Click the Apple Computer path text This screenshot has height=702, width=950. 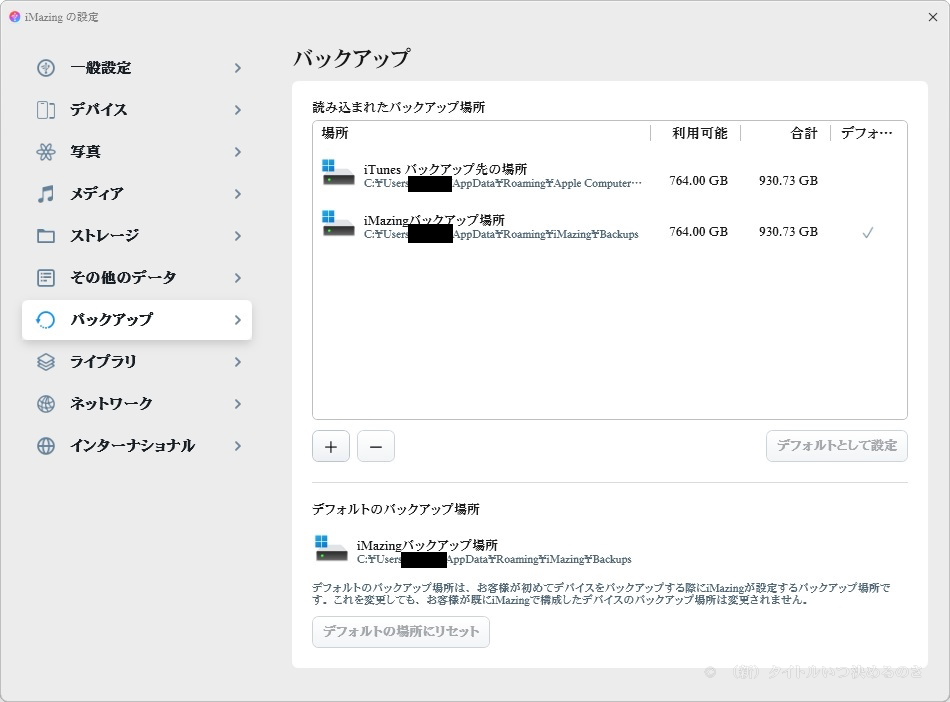coord(503,183)
